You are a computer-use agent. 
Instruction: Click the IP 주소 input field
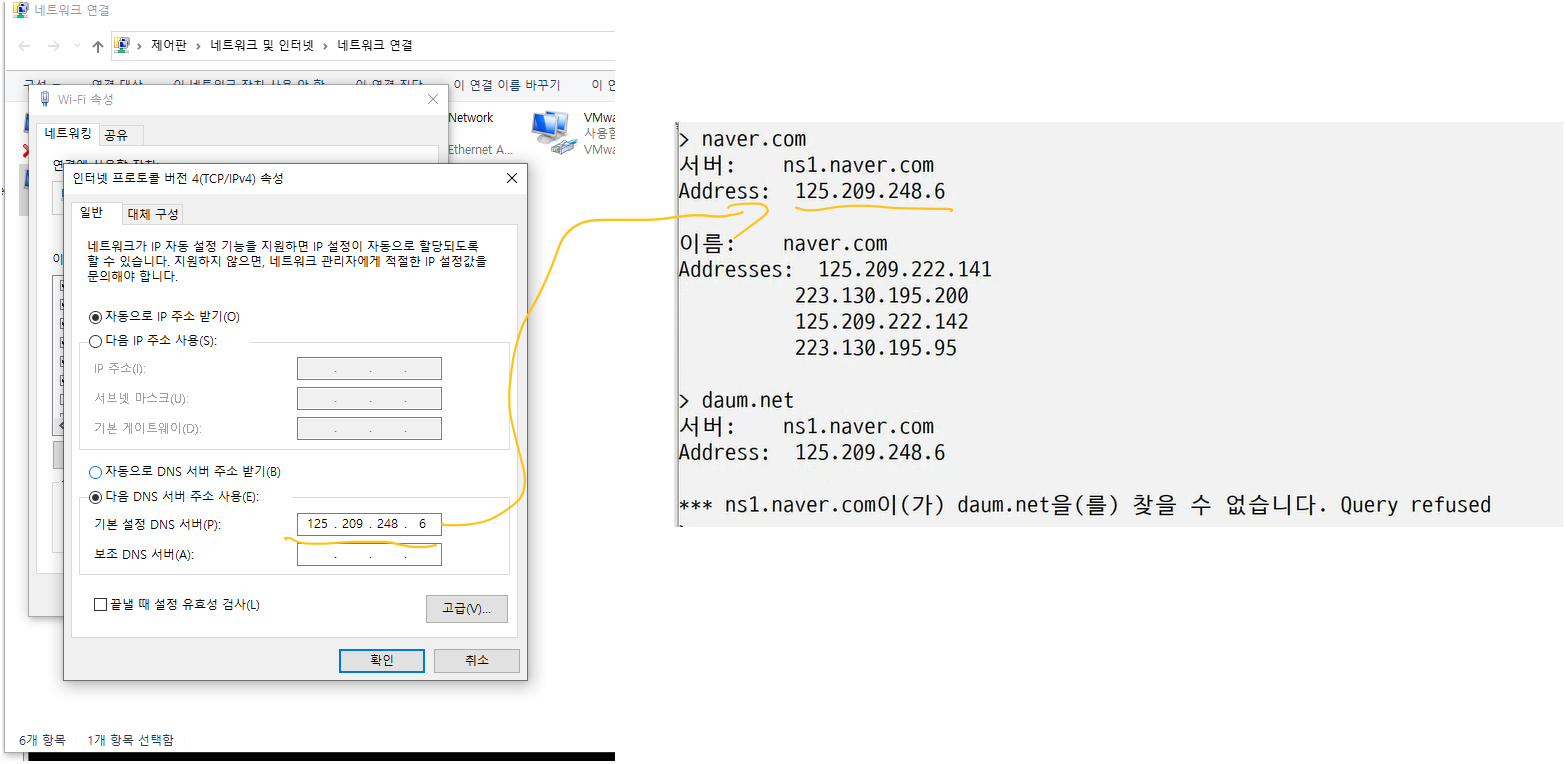point(369,369)
